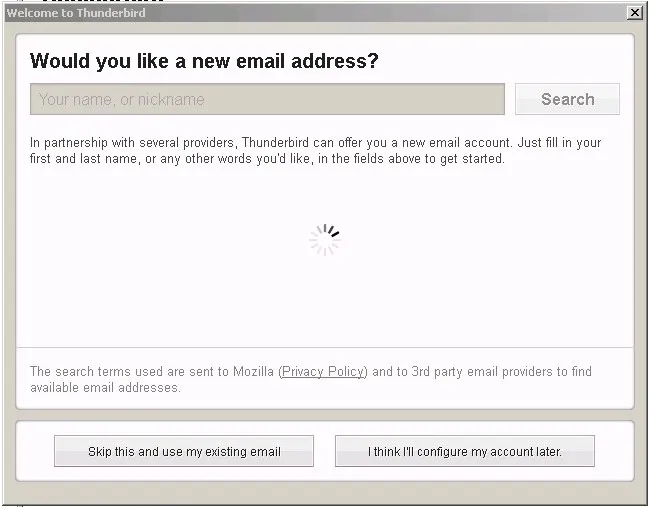Choose "Skip this and use my existing email"

coord(184,452)
